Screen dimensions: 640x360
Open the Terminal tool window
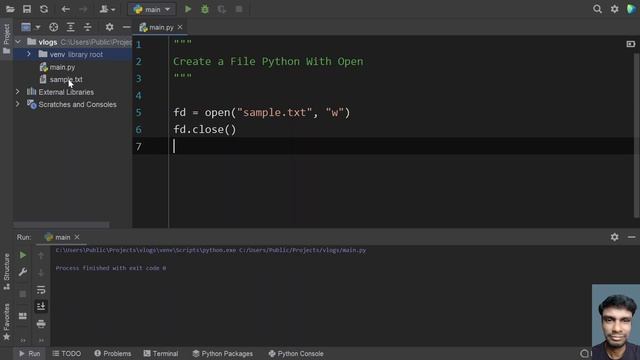(x=161, y=353)
